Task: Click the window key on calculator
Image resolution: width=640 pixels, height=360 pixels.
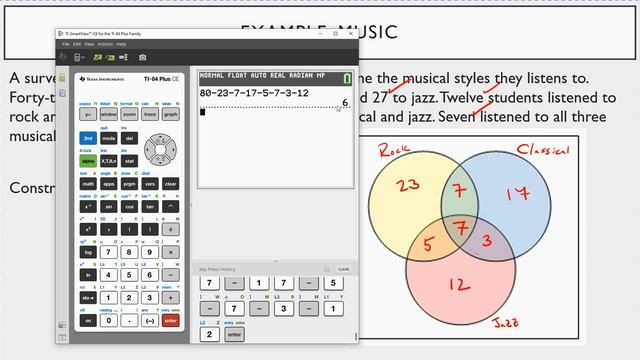Action: point(109,114)
